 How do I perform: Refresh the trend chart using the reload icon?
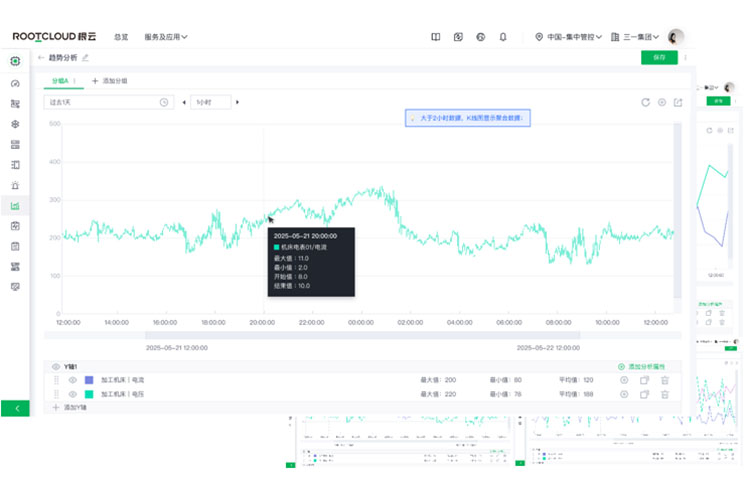point(646,102)
